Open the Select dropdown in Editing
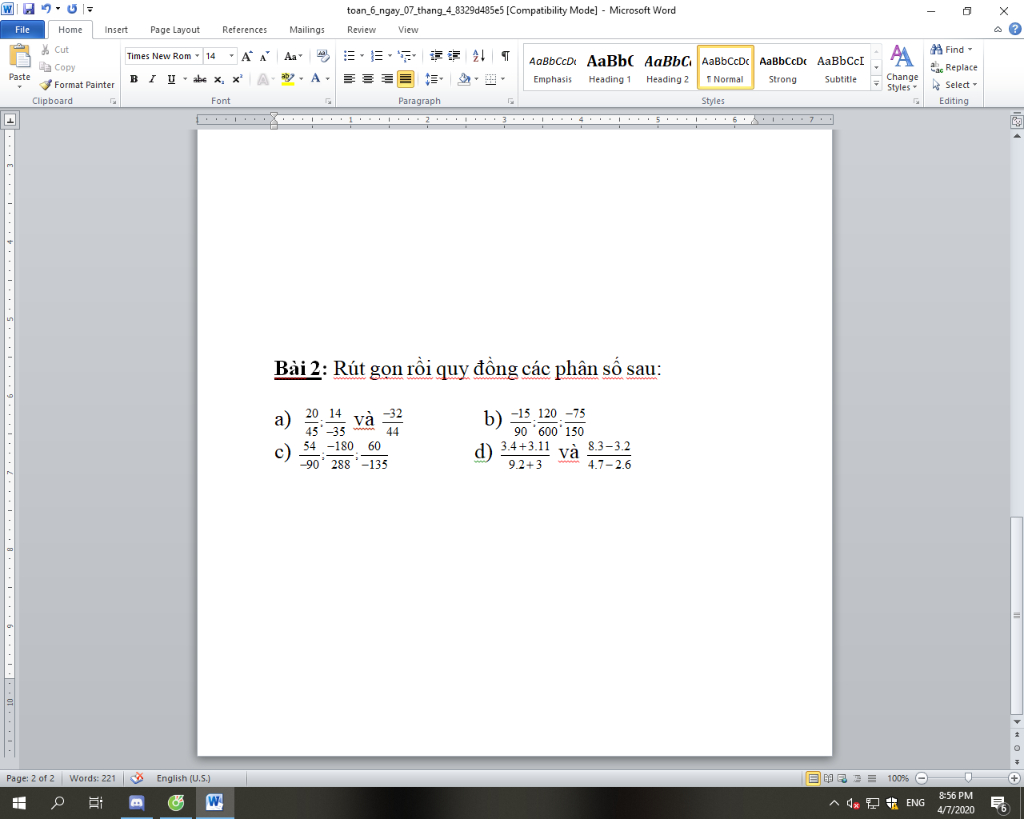 tap(954, 85)
